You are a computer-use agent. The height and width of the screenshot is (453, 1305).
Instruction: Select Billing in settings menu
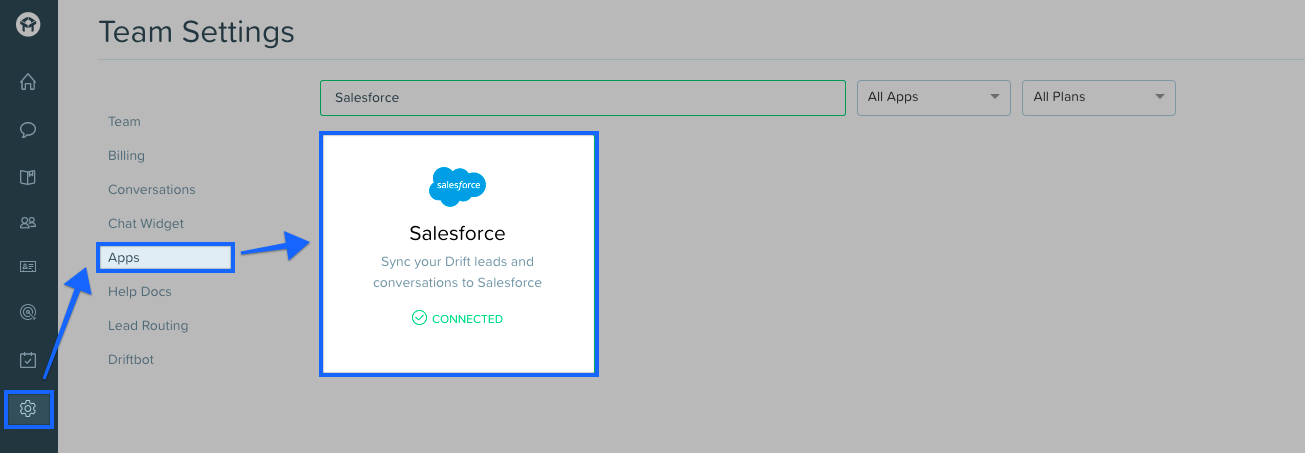pyautogui.click(x=126, y=155)
